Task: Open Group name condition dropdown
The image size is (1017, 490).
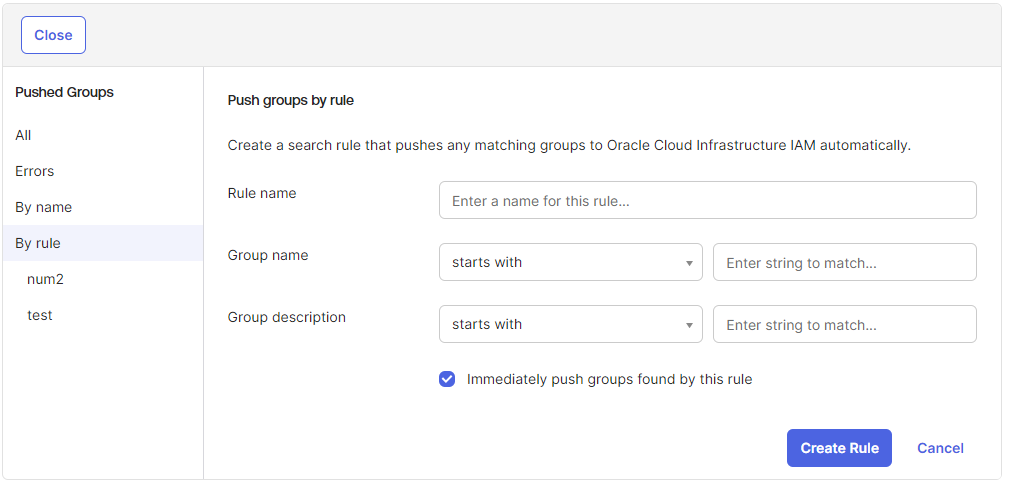Action: [x=560, y=262]
